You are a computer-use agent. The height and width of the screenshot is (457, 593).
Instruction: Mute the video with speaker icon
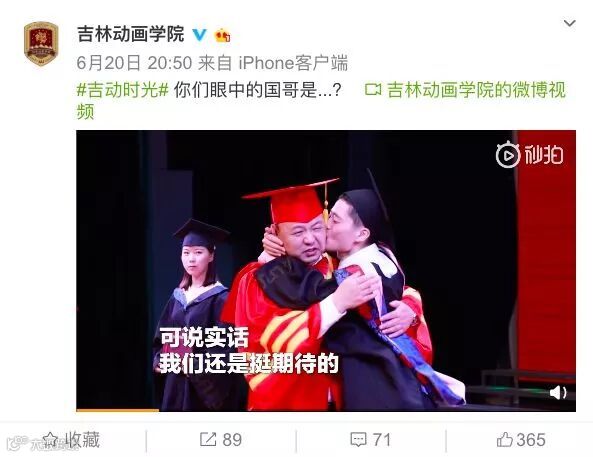pos(558,393)
